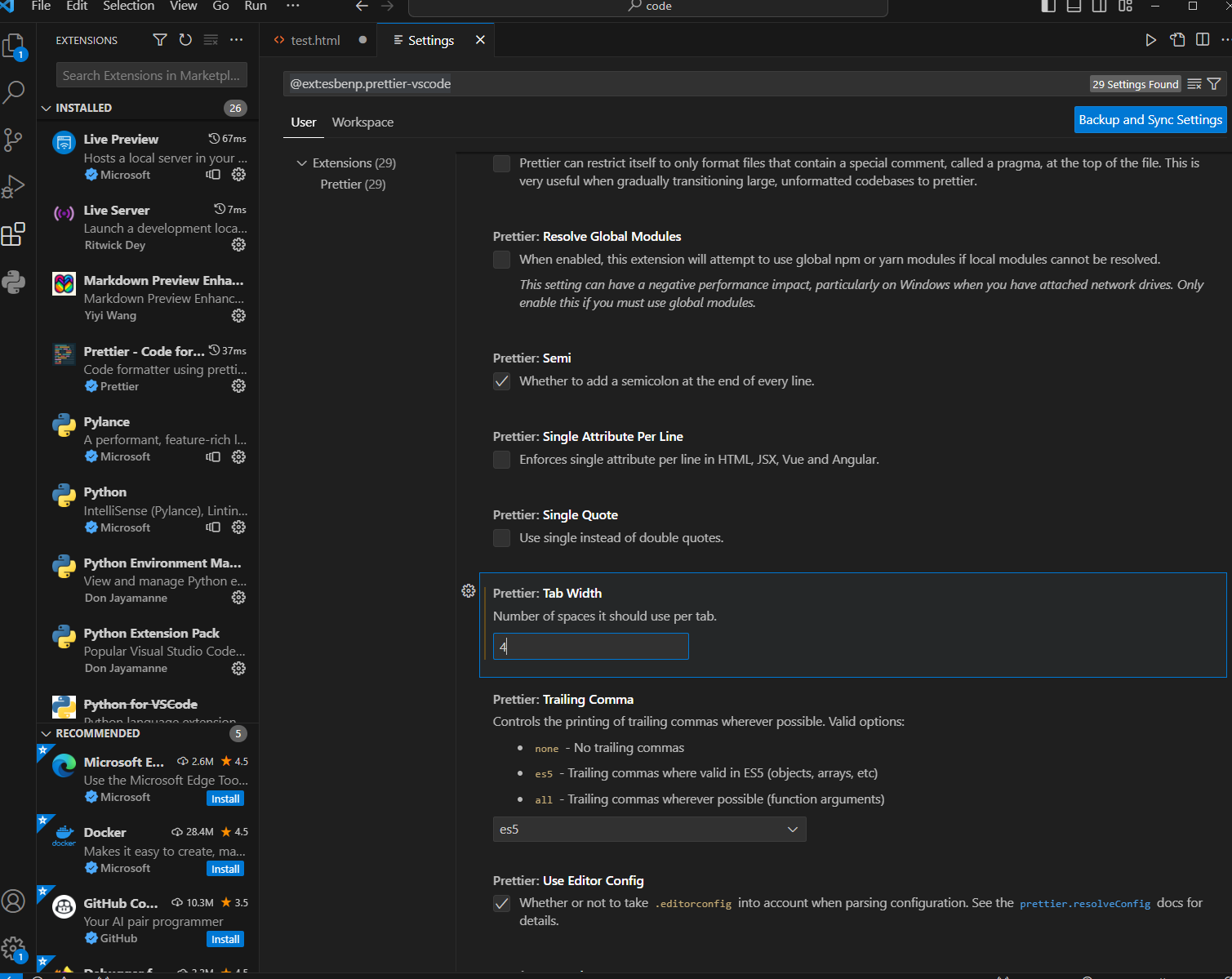Image resolution: width=1232 pixels, height=979 pixels.
Task: Open the Go menu
Action: [x=220, y=6]
